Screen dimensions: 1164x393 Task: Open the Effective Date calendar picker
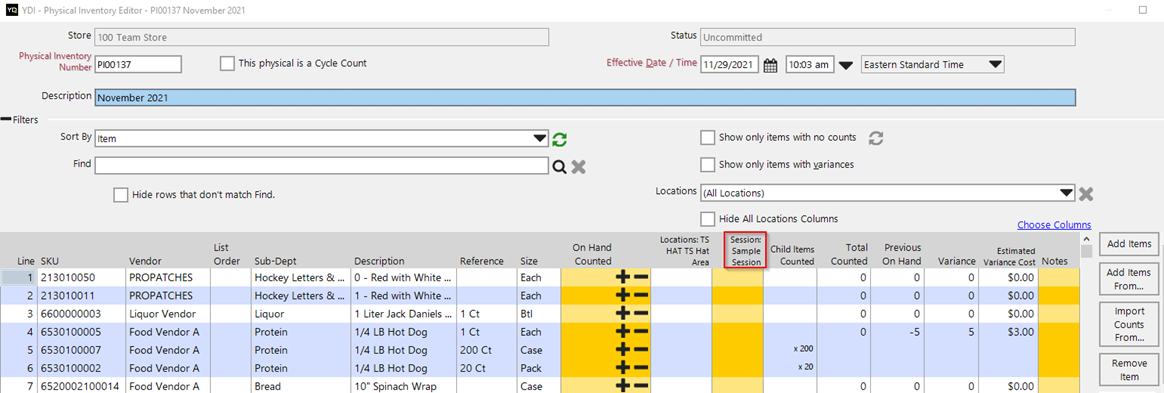pos(771,65)
